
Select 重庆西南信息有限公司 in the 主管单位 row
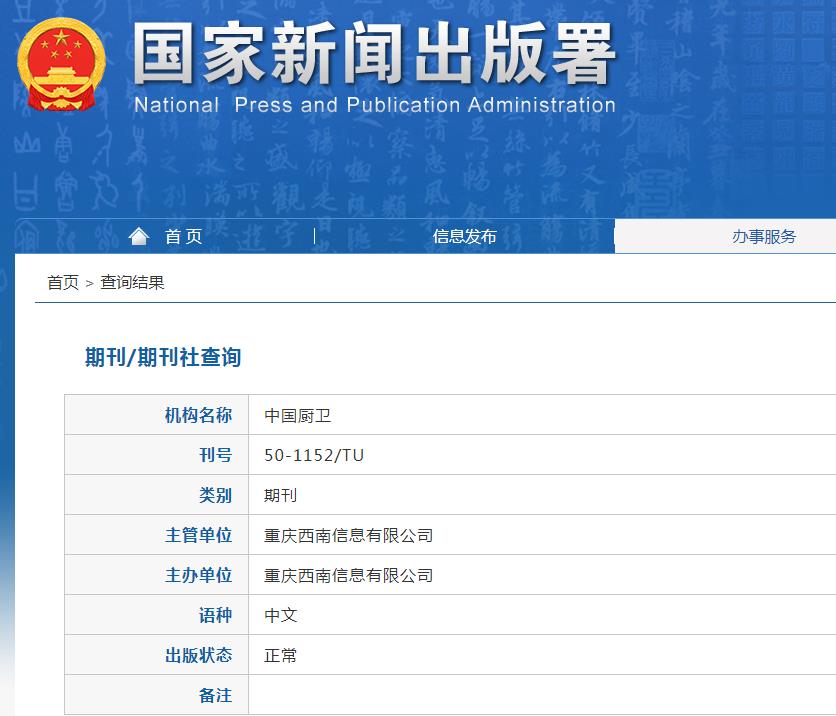(x=345, y=534)
